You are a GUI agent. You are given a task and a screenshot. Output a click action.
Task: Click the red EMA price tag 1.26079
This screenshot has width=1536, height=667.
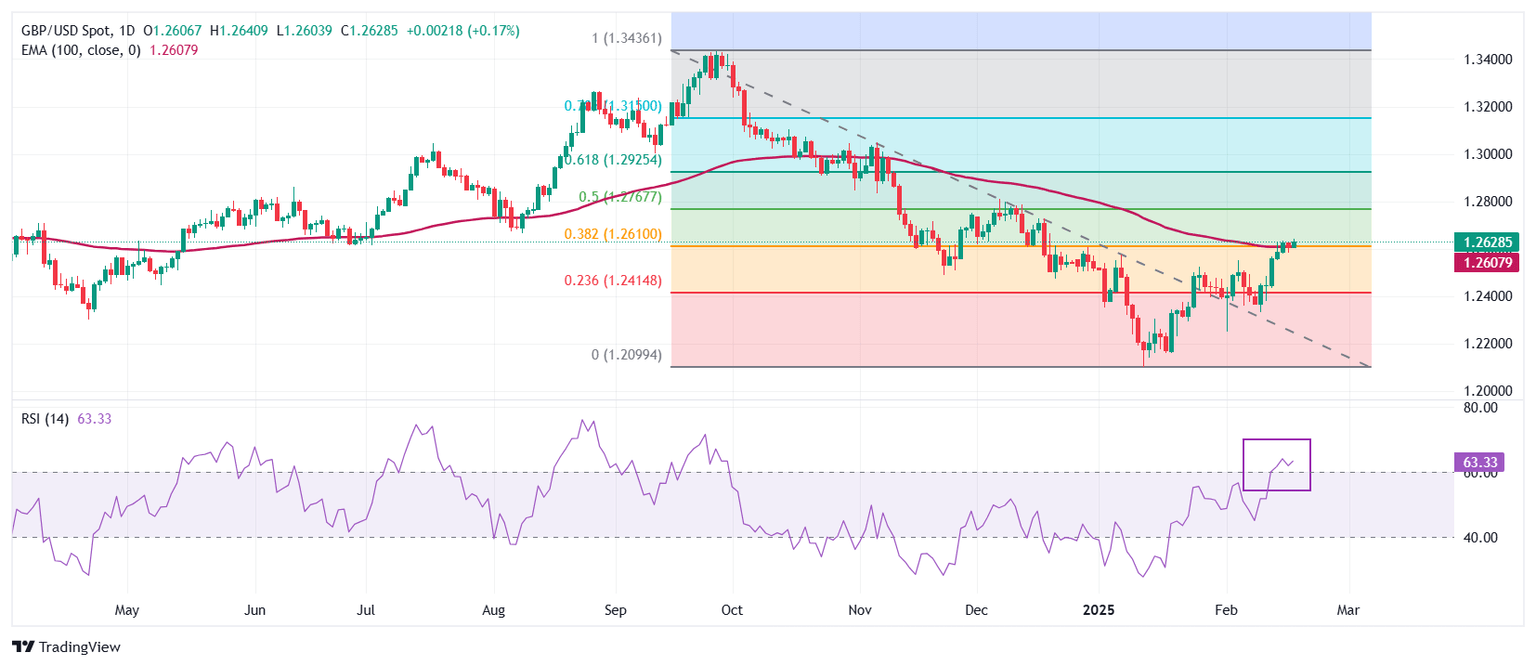(1489, 263)
